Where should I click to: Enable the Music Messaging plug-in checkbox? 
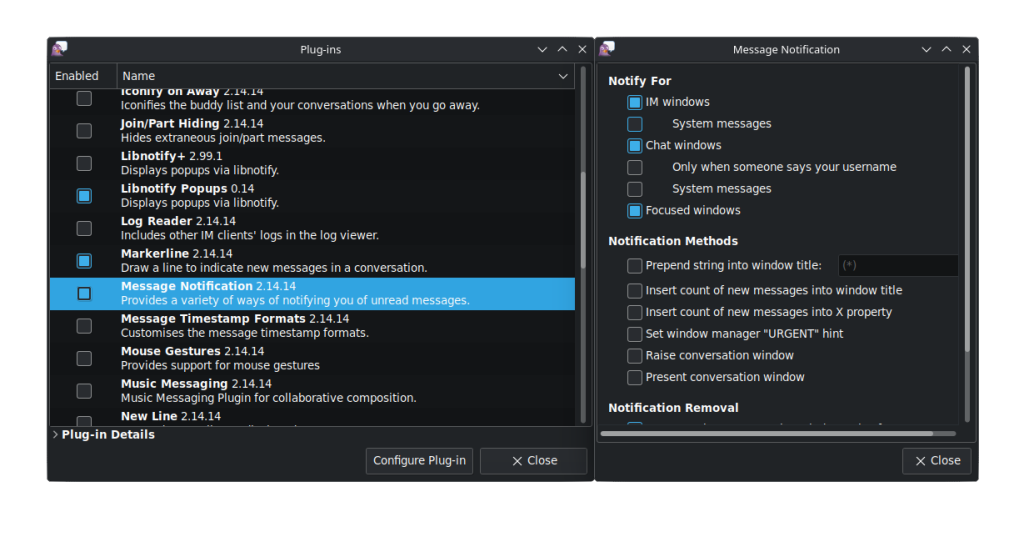pyautogui.click(x=84, y=391)
